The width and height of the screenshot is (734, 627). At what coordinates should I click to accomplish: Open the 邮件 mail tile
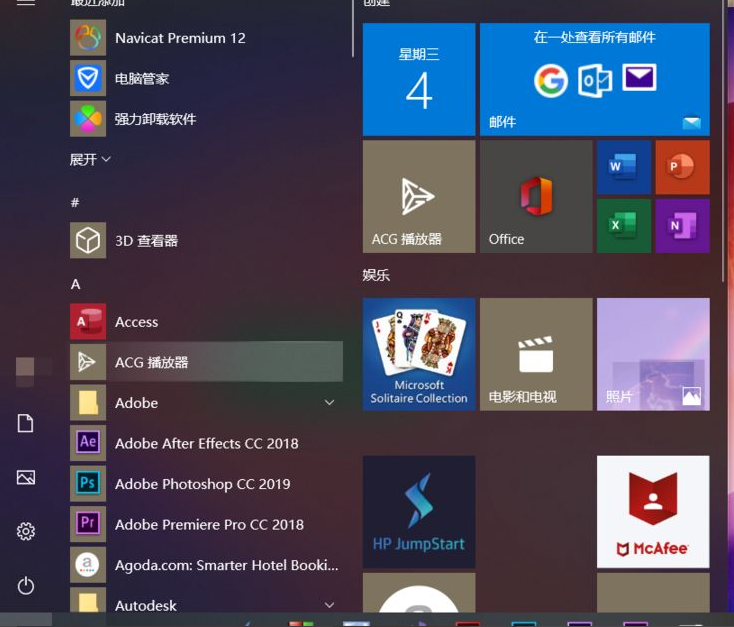595,79
